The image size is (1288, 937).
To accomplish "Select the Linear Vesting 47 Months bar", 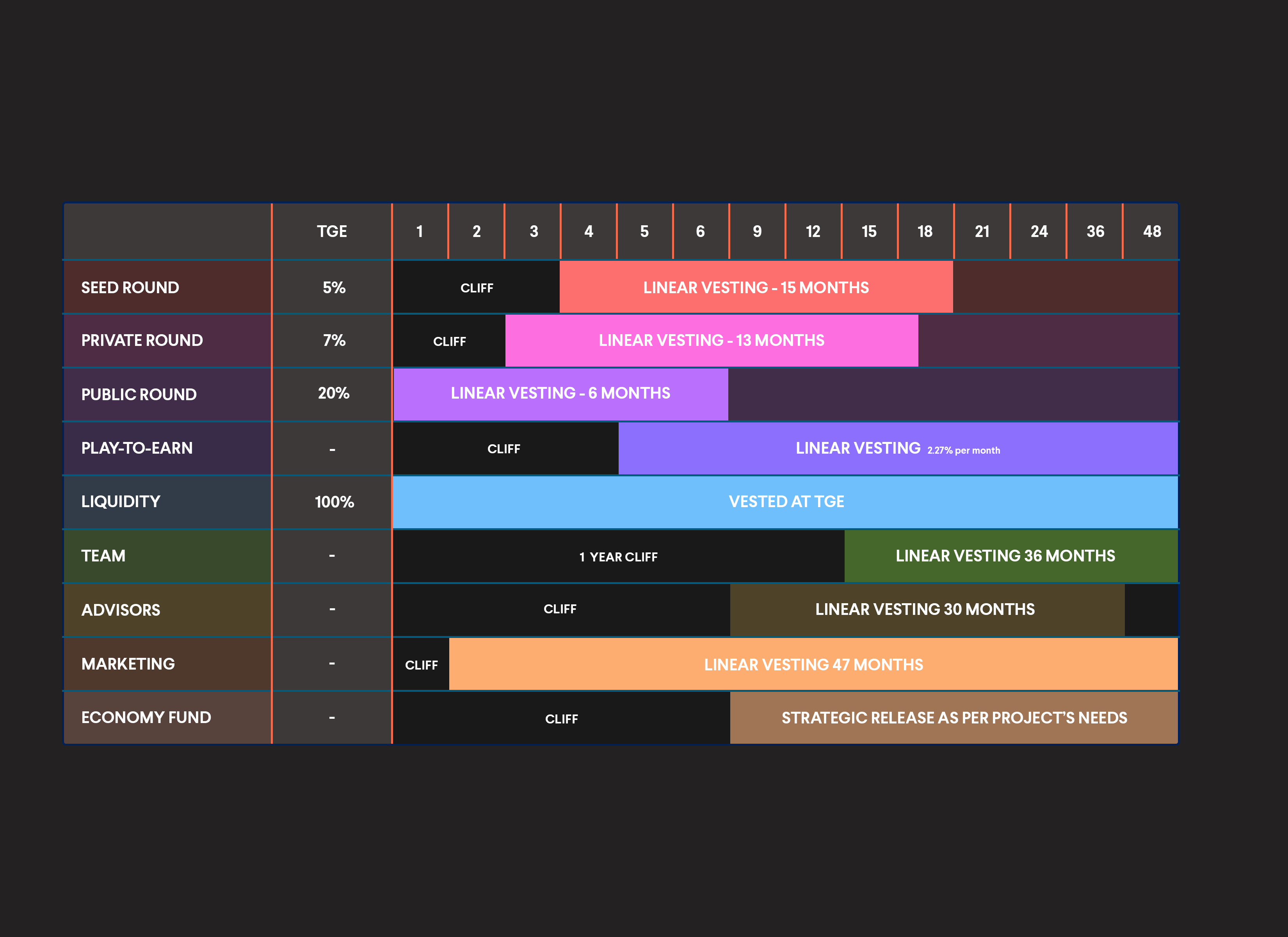I will (813, 664).
